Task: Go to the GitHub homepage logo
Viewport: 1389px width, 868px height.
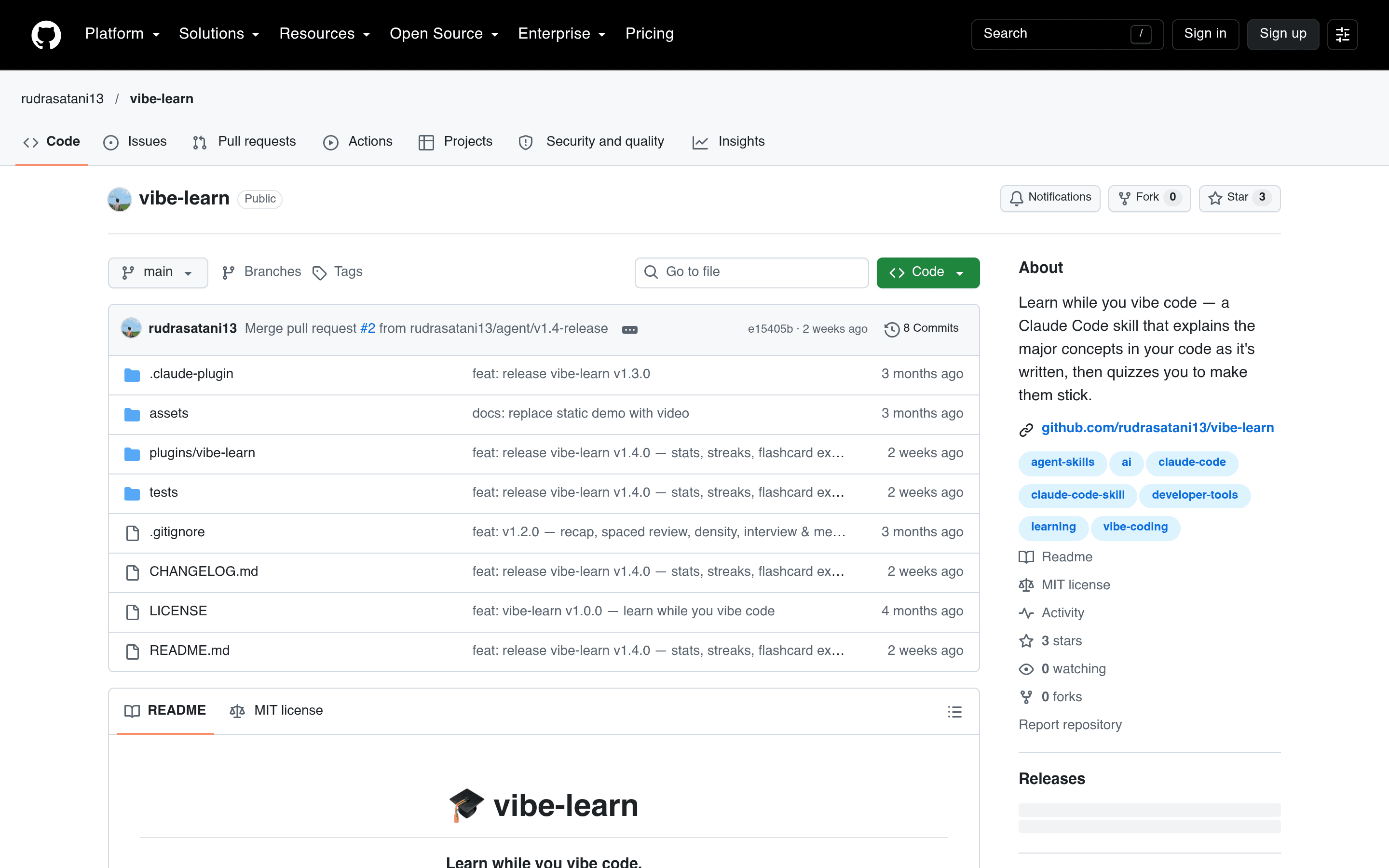Action: coord(46,34)
